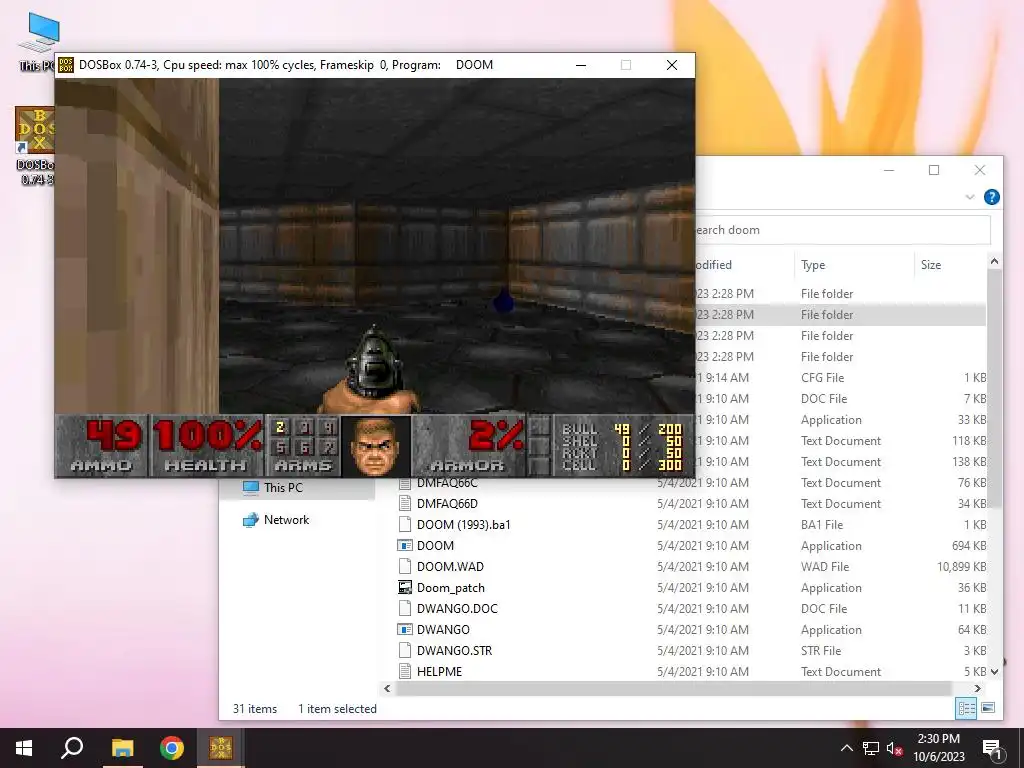The width and height of the screenshot is (1024, 768).
Task: Click the DMFAQ66D document icon
Action: tap(405, 504)
